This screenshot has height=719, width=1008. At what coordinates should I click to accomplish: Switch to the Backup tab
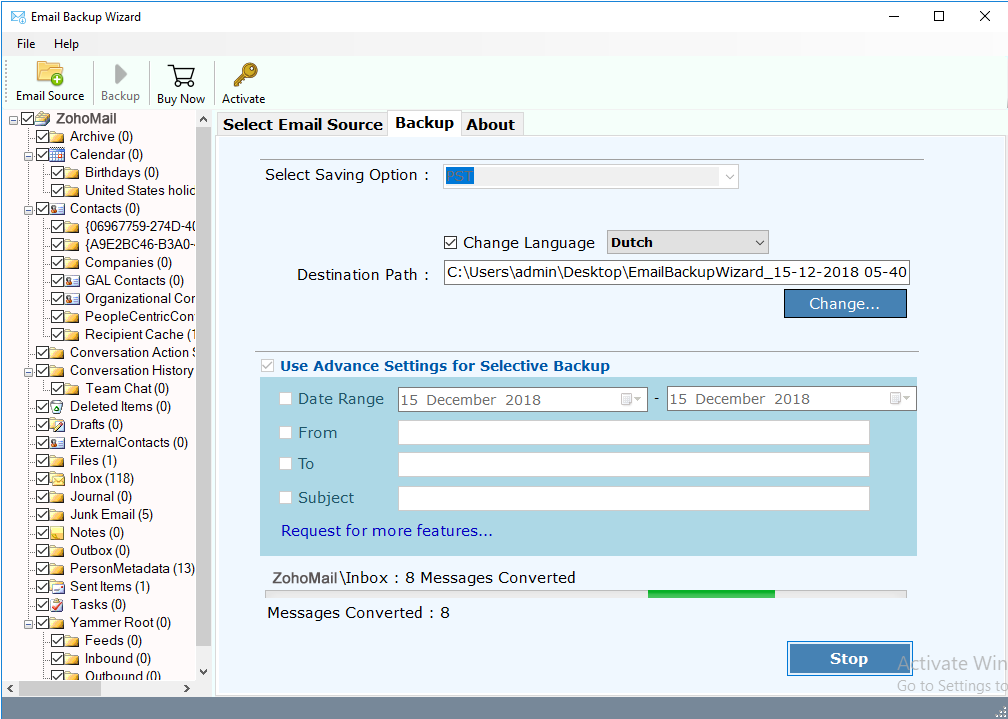424,123
